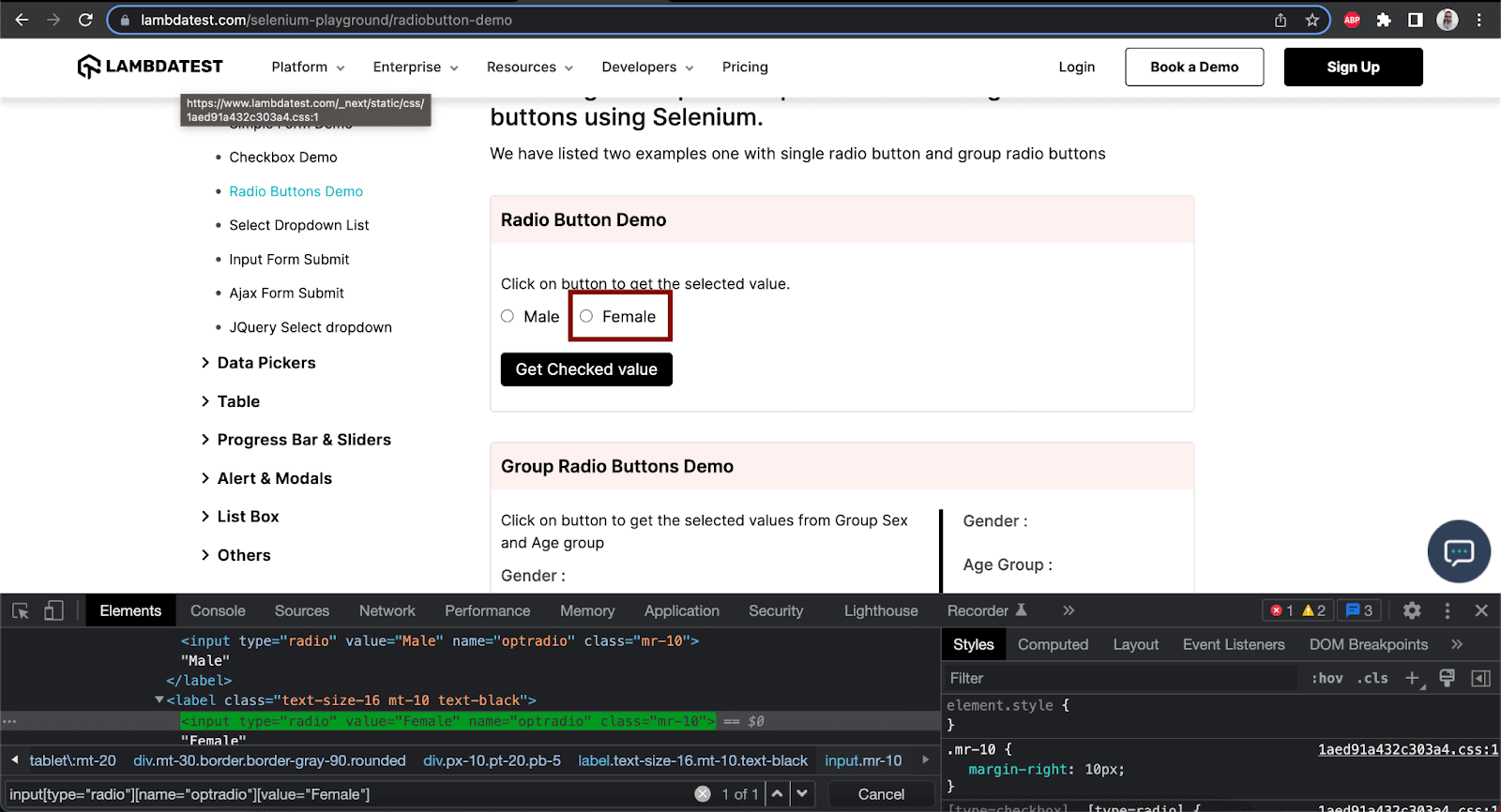Click the Book a Demo button
The image size is (1501, 812).
point(1194,67)
